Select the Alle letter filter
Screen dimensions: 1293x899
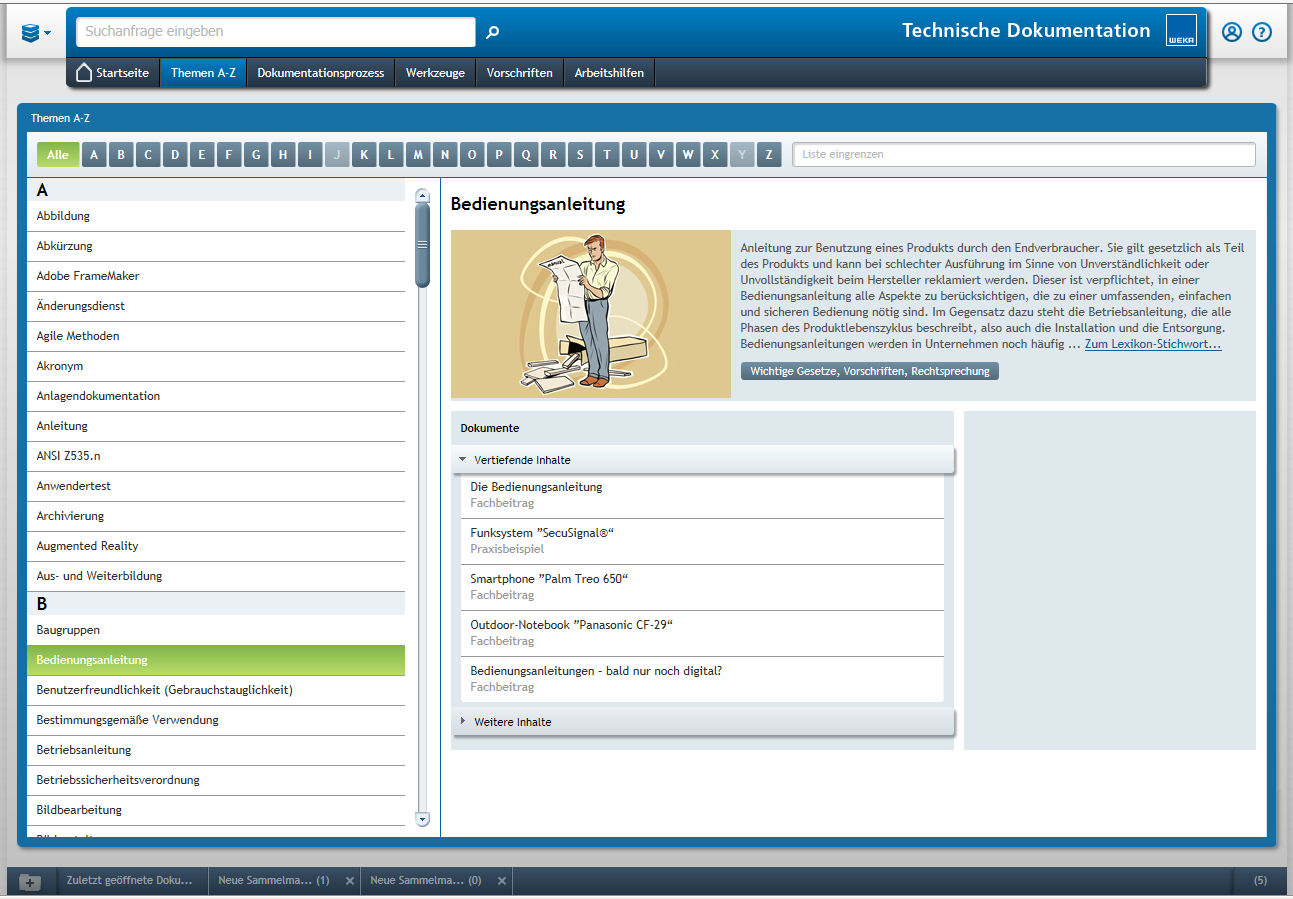pos(58,155)
